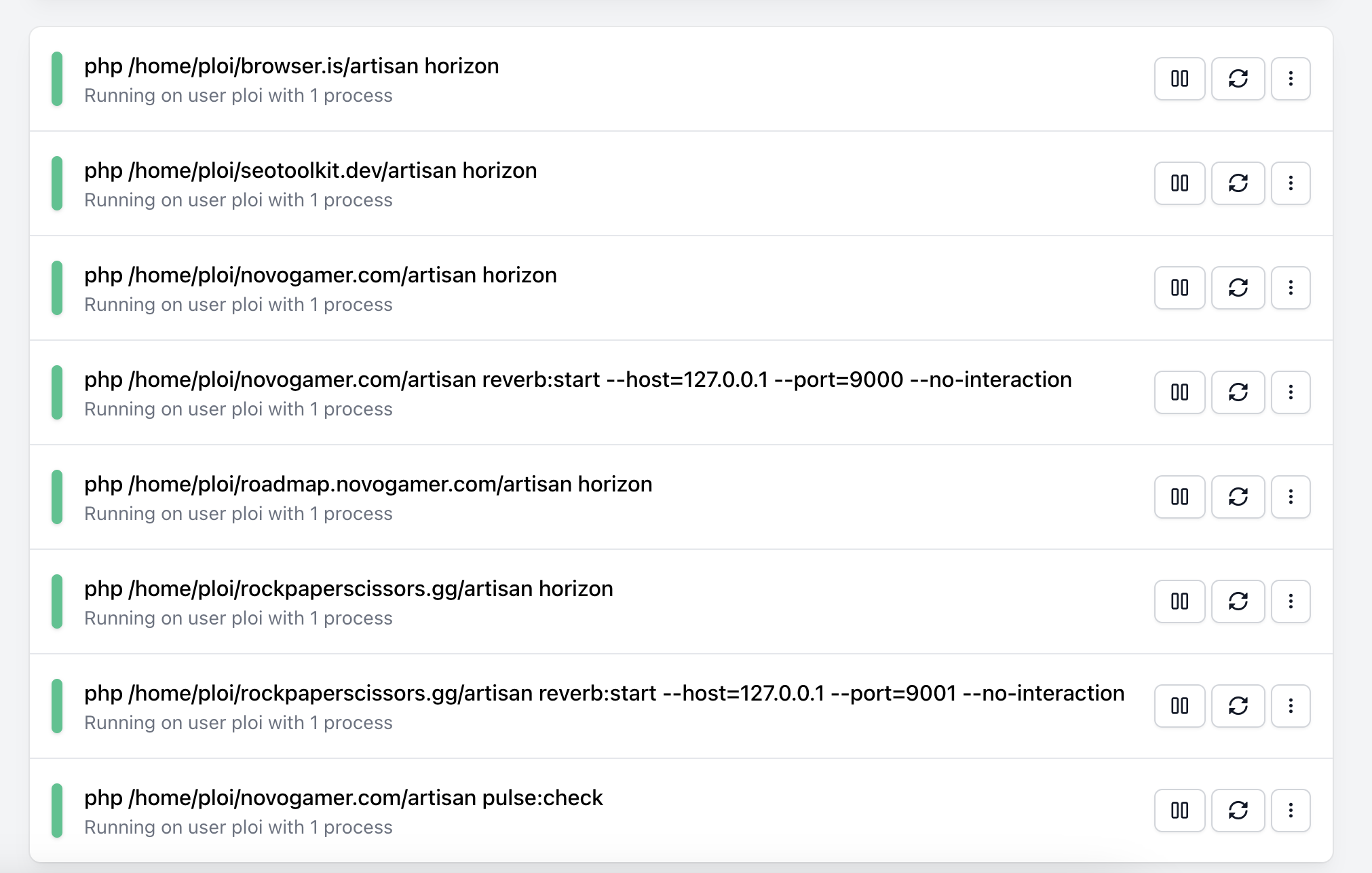This screenshot has height=873, width=1372.
Task: Restart roadmap.novogamer.com horizon daemon
Action: (1238, 497)
